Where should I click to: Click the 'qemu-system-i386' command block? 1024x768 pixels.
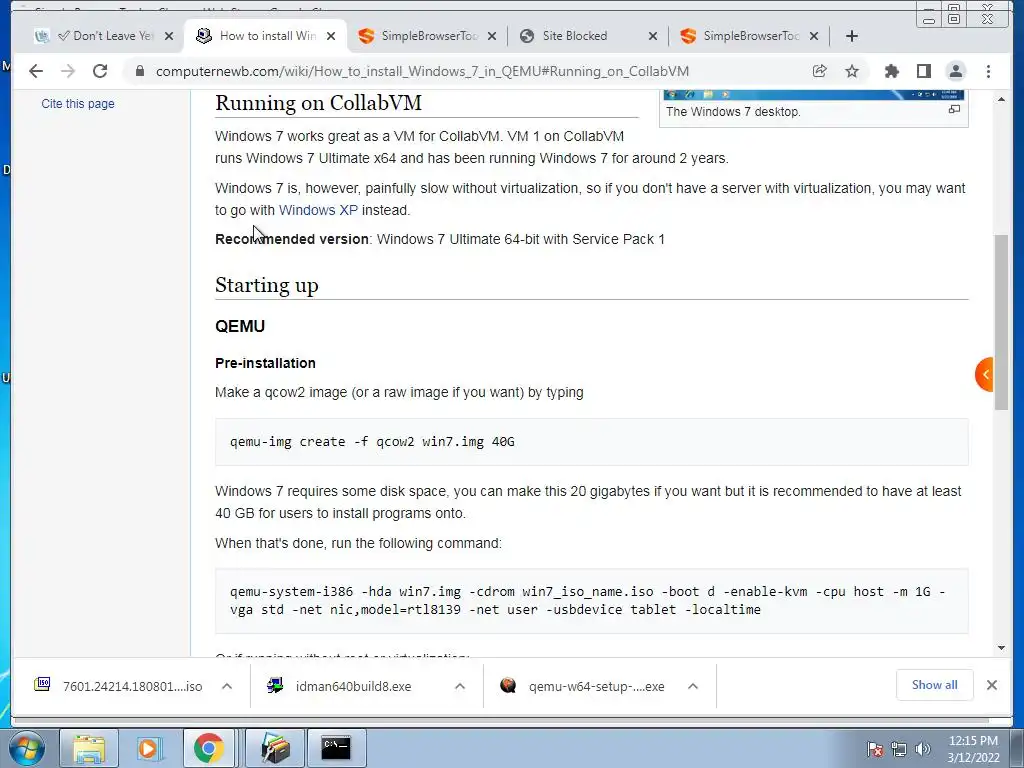591,600
